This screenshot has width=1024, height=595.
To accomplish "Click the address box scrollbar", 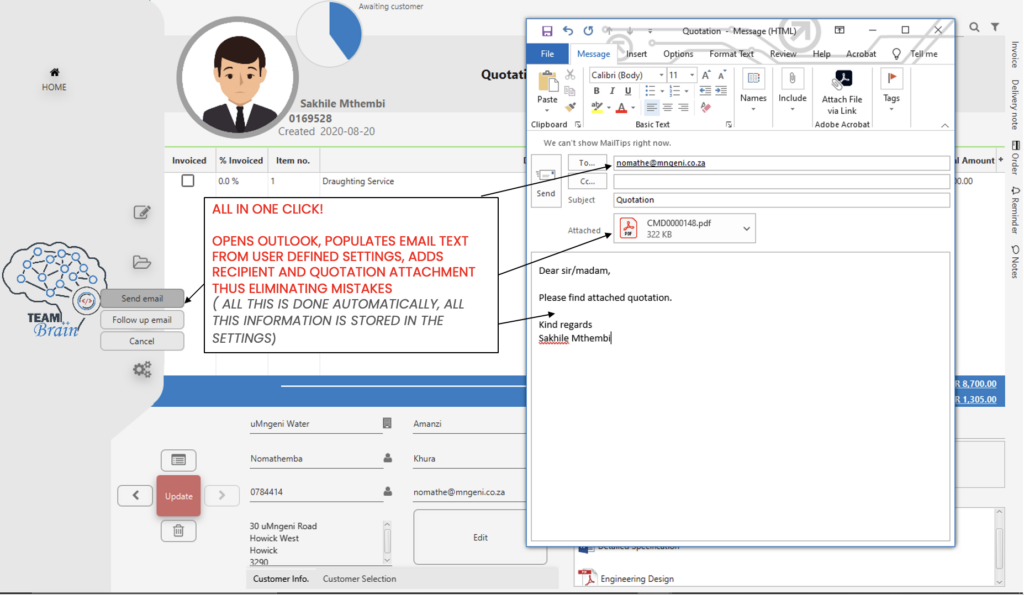I will point(387,542).
